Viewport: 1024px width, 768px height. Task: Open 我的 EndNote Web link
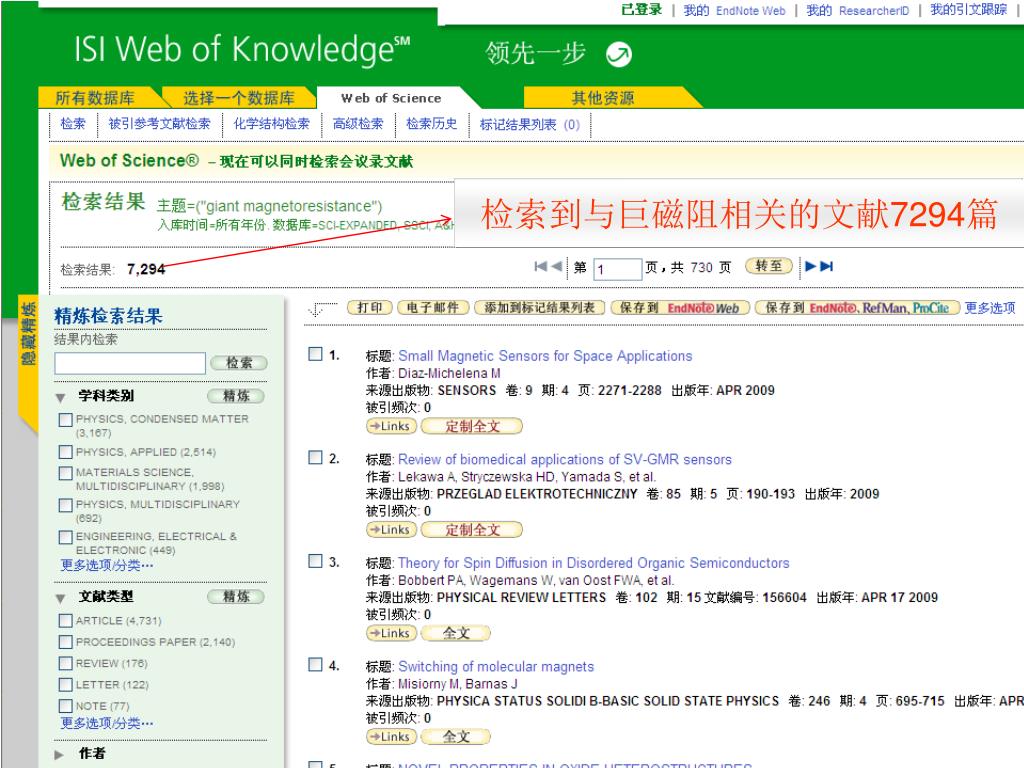click(x=734, y=10)
